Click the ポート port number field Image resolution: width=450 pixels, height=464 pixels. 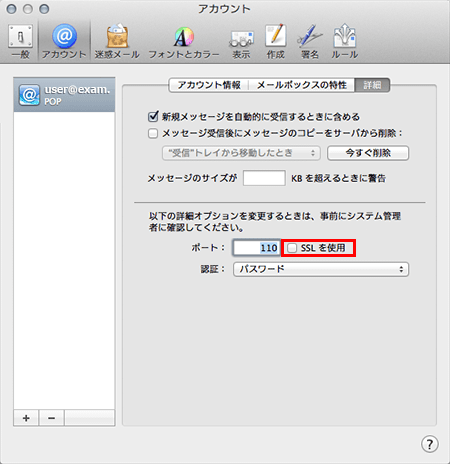coord(256,248)
